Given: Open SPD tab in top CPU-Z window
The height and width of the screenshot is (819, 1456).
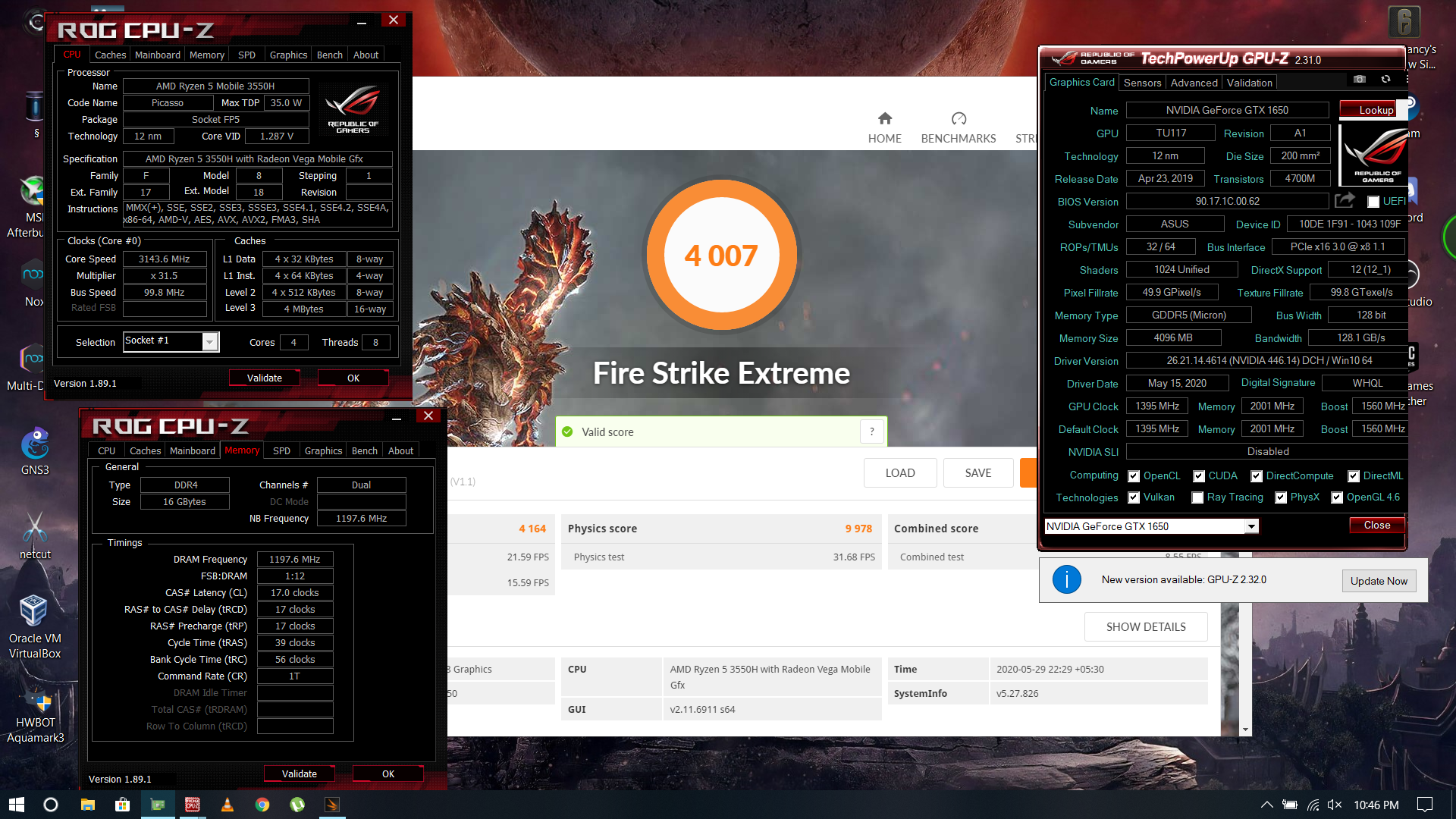Looking at the screenshot, I should point(246,55).
